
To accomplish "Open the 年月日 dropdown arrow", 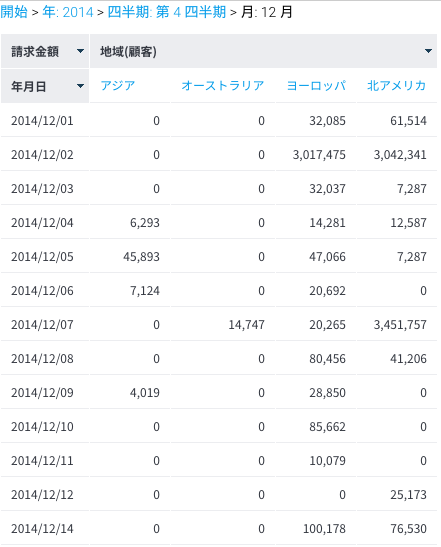I will (80, 86).
